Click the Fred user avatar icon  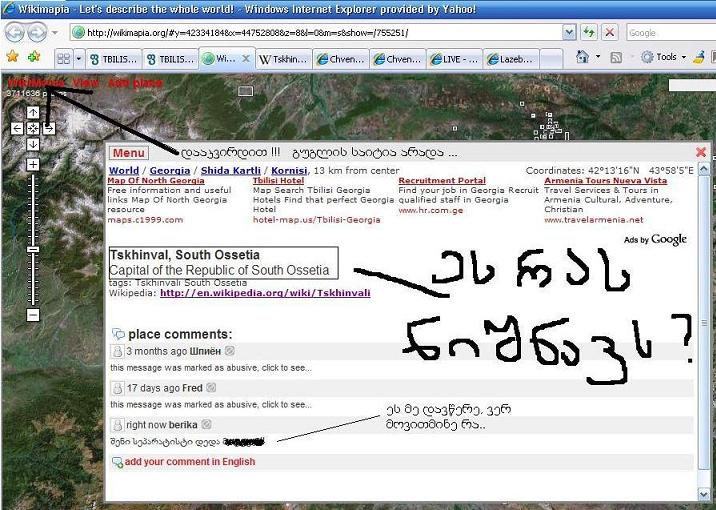[x=117, y=388]
